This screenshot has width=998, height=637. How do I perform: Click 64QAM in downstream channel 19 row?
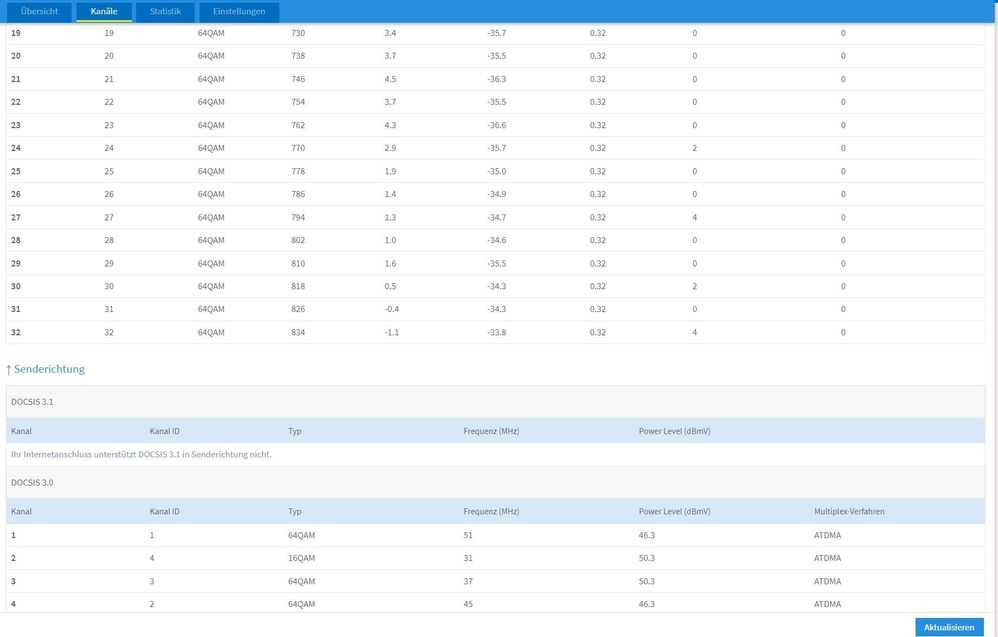(211, 32)
